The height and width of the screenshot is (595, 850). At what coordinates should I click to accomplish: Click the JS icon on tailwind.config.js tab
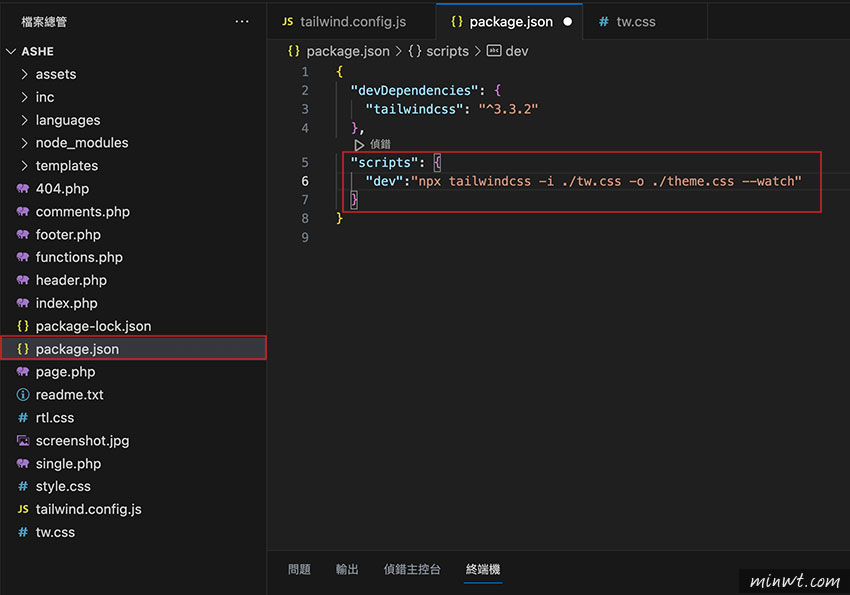[x=288, y=22]
